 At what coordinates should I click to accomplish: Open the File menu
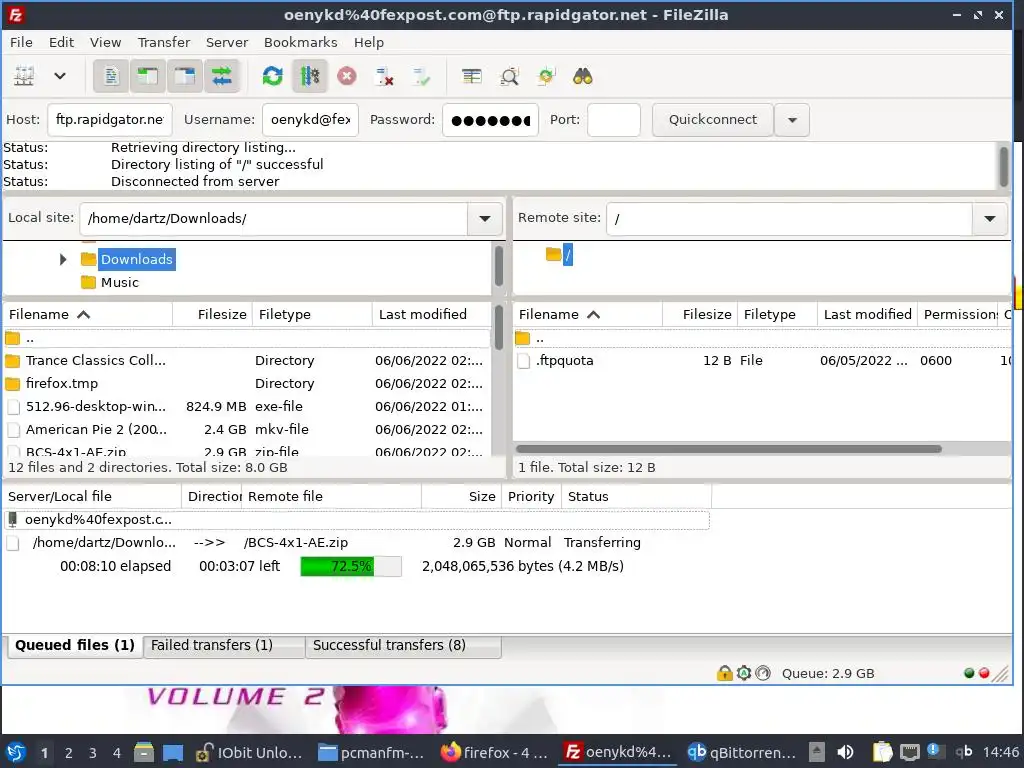(21, 42)
